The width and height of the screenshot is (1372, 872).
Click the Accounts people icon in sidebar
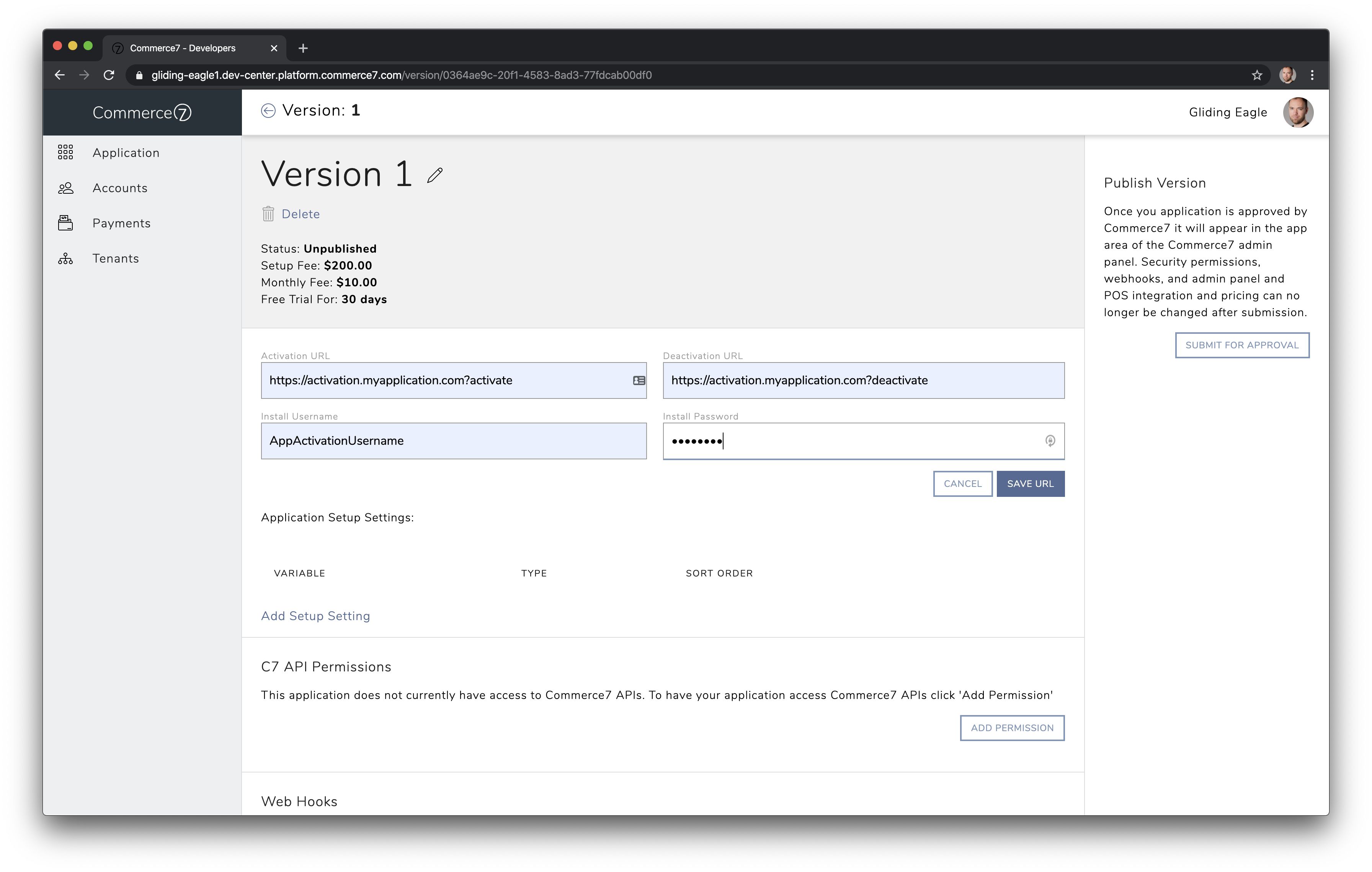(x=65, y=188)
